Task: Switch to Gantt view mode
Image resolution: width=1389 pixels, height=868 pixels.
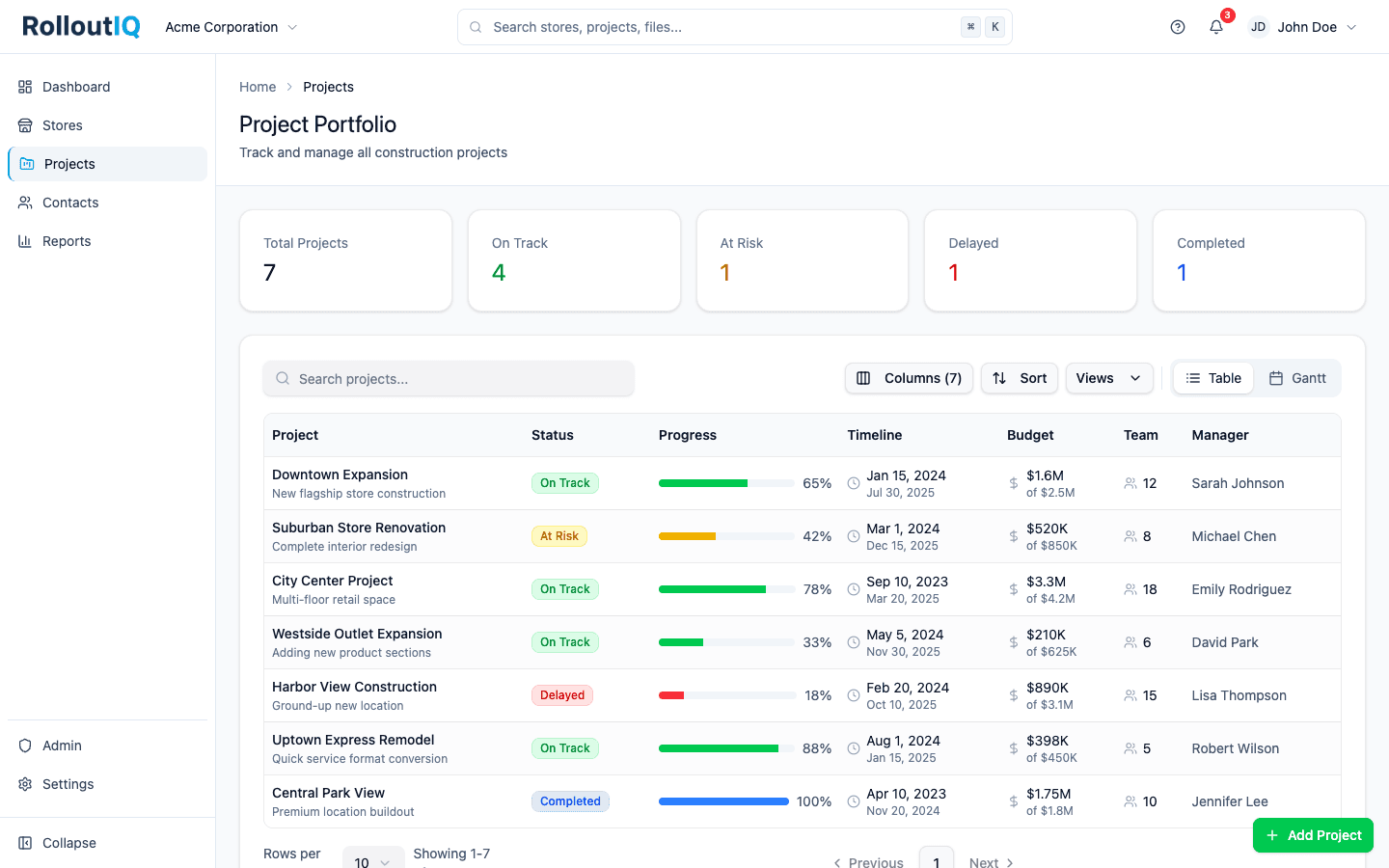Action: pos(1297,378)
